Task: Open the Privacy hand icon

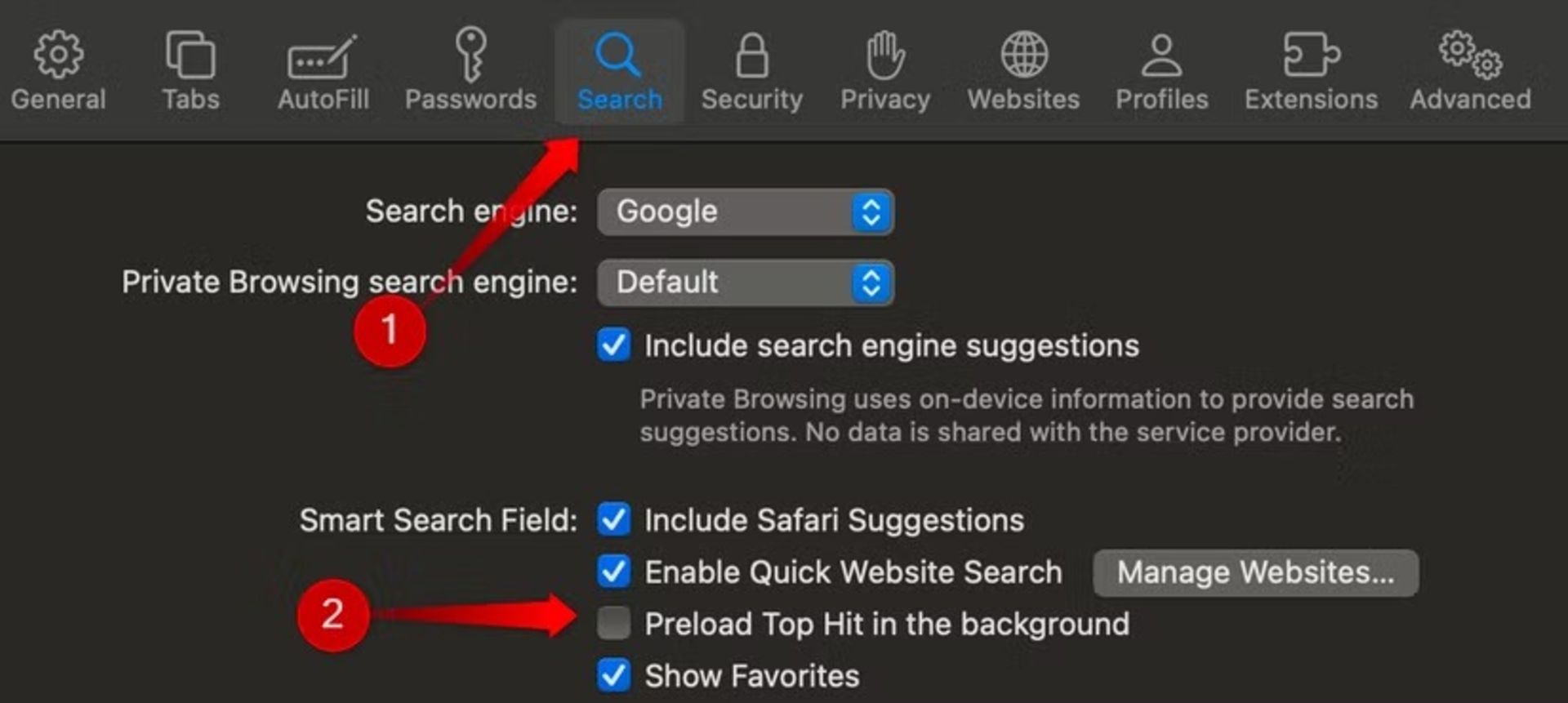Action: coord(885,56)
